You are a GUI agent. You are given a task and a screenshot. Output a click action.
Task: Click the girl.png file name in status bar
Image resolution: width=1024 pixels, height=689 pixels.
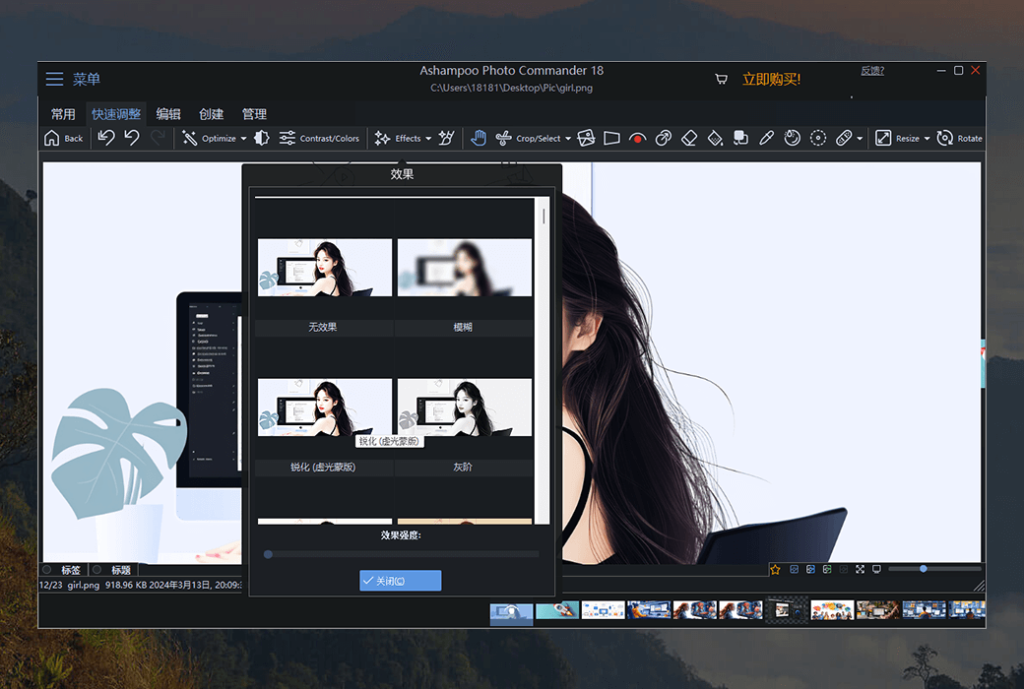pos(84,585)
